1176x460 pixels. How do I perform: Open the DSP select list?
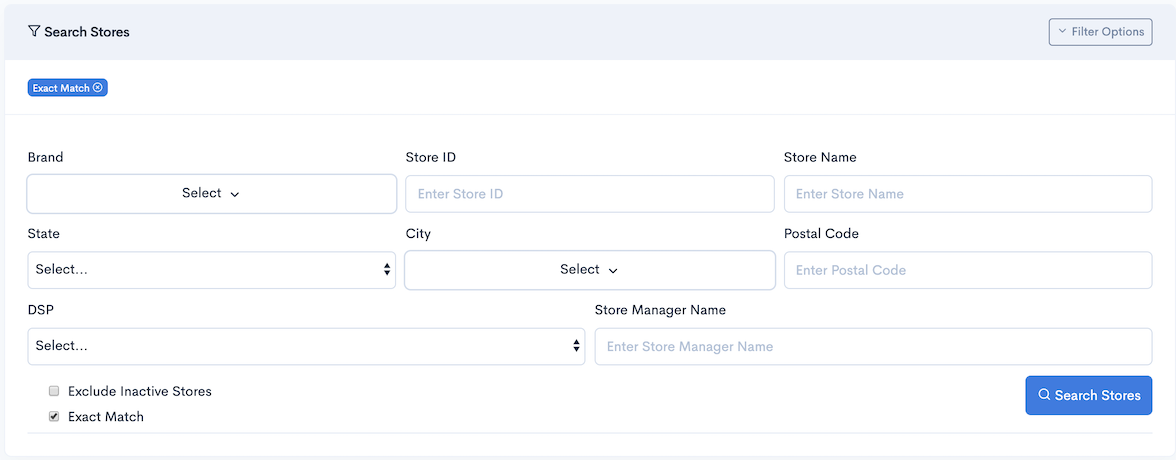(x=306, y=347)
